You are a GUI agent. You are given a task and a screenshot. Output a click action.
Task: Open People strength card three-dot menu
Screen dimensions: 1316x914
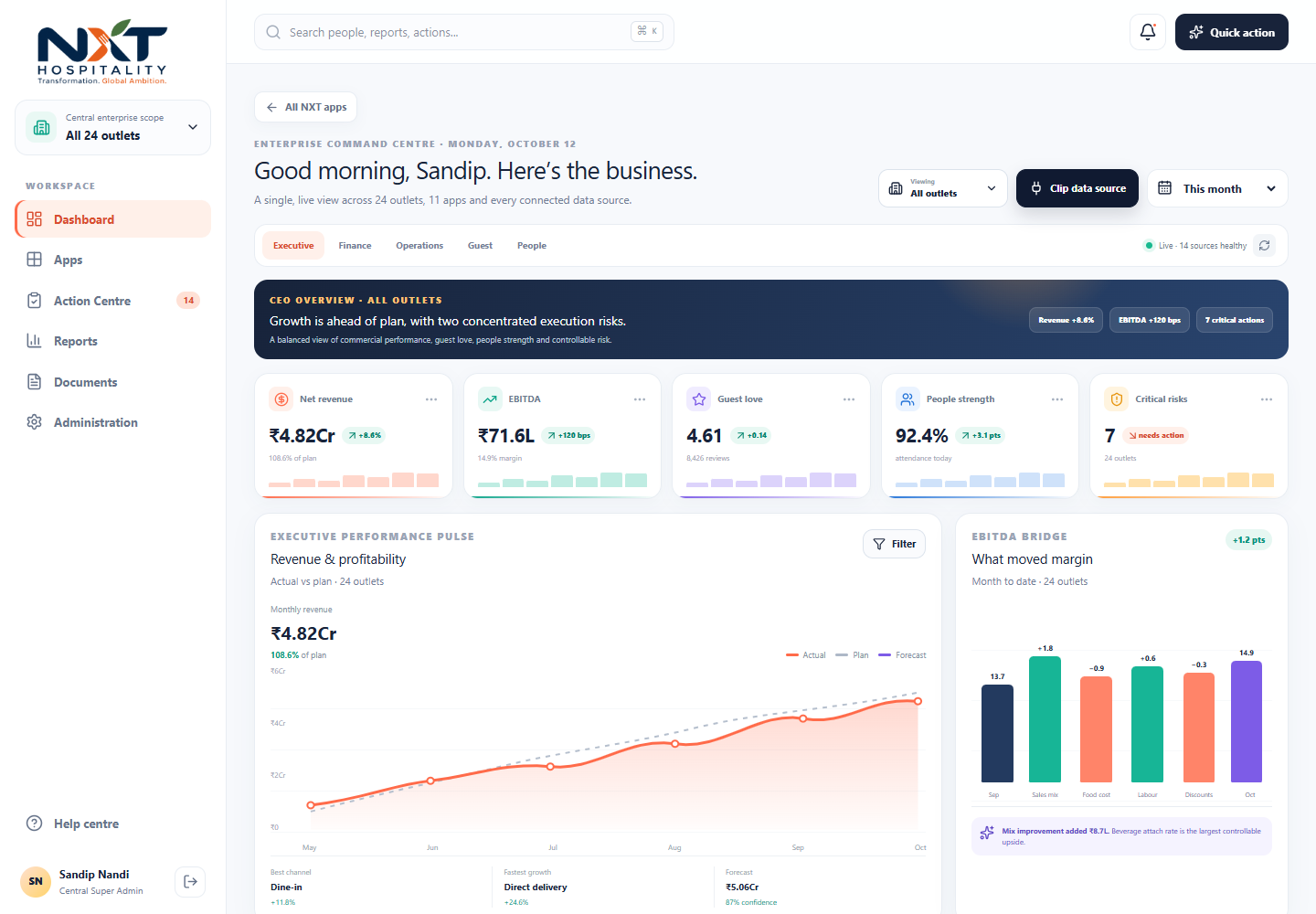tap(1057, 399)
